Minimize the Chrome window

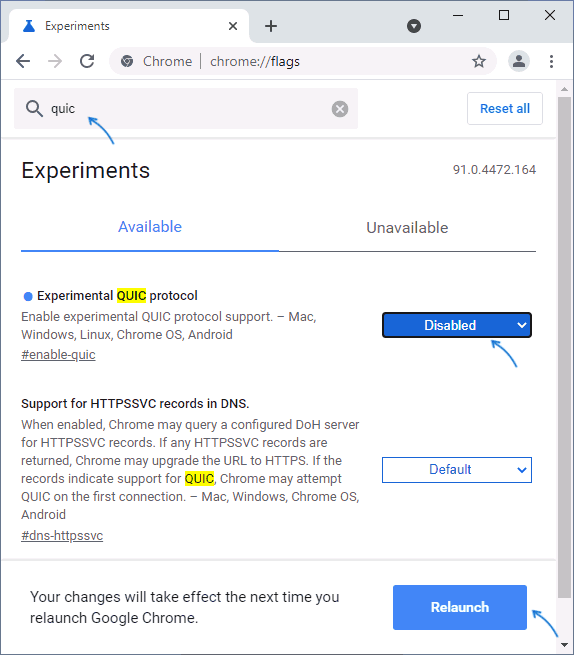coord(458,15)
